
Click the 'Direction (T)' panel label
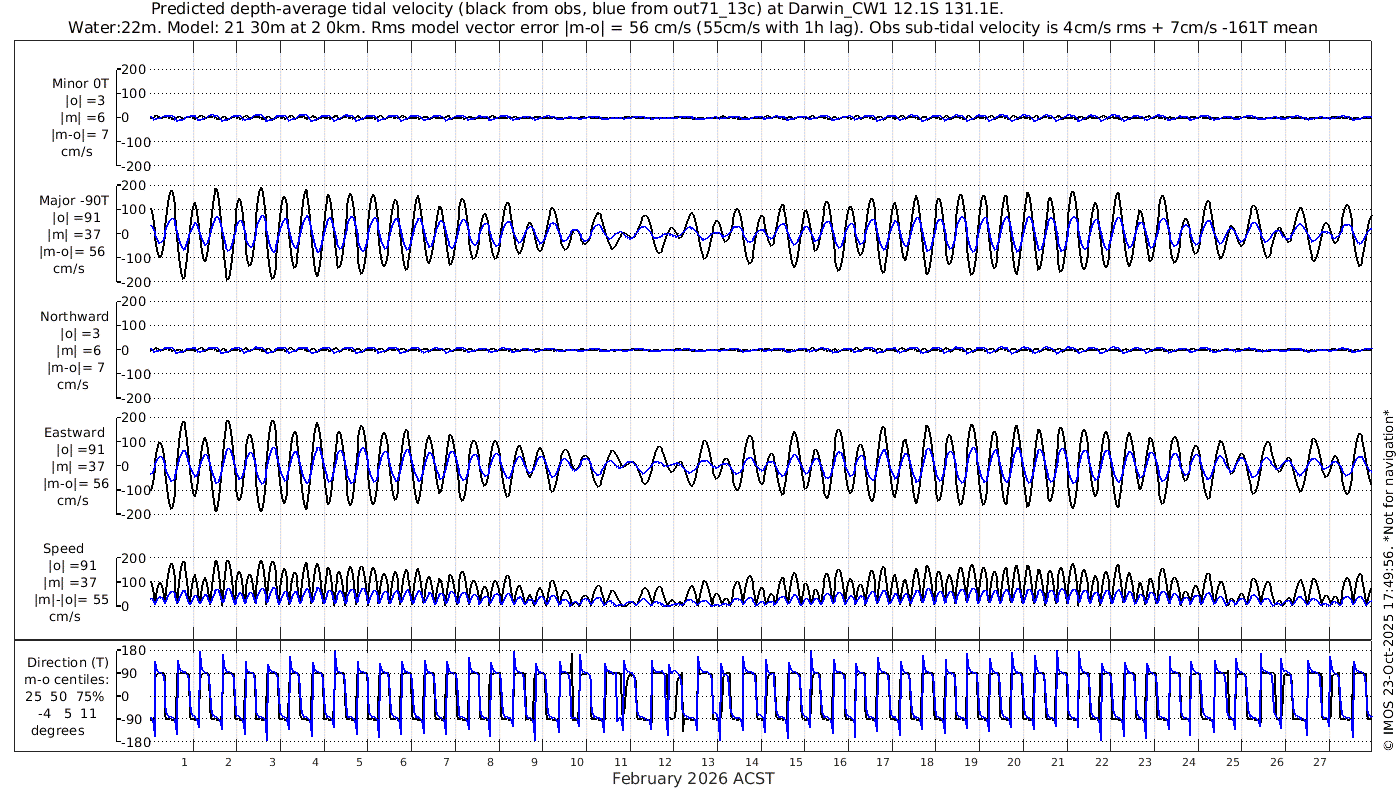pos(68,663)
